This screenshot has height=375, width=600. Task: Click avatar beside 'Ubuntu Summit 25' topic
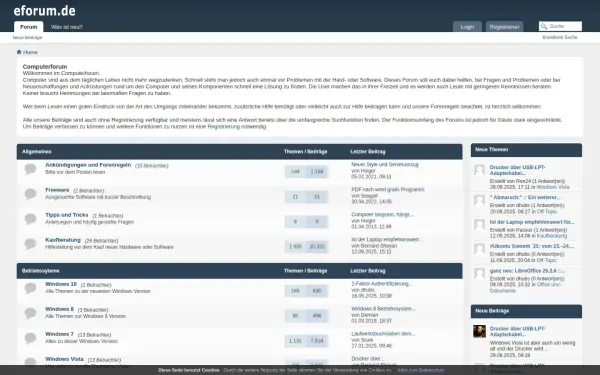point(479,249)
